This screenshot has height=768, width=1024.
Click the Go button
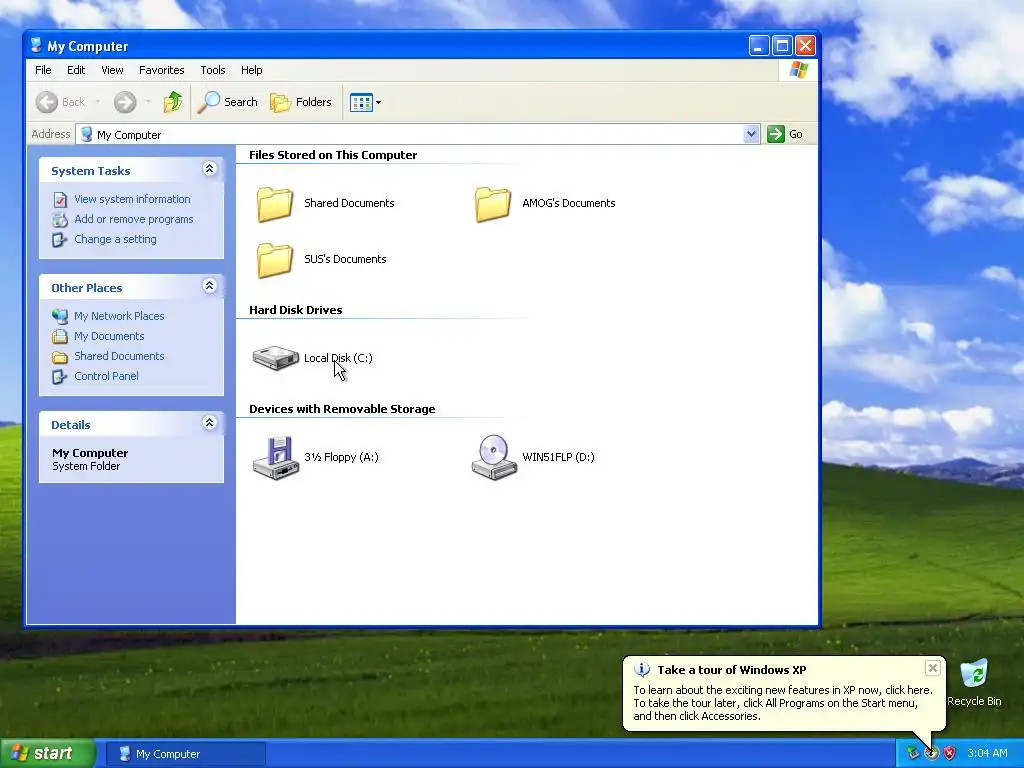786,135
